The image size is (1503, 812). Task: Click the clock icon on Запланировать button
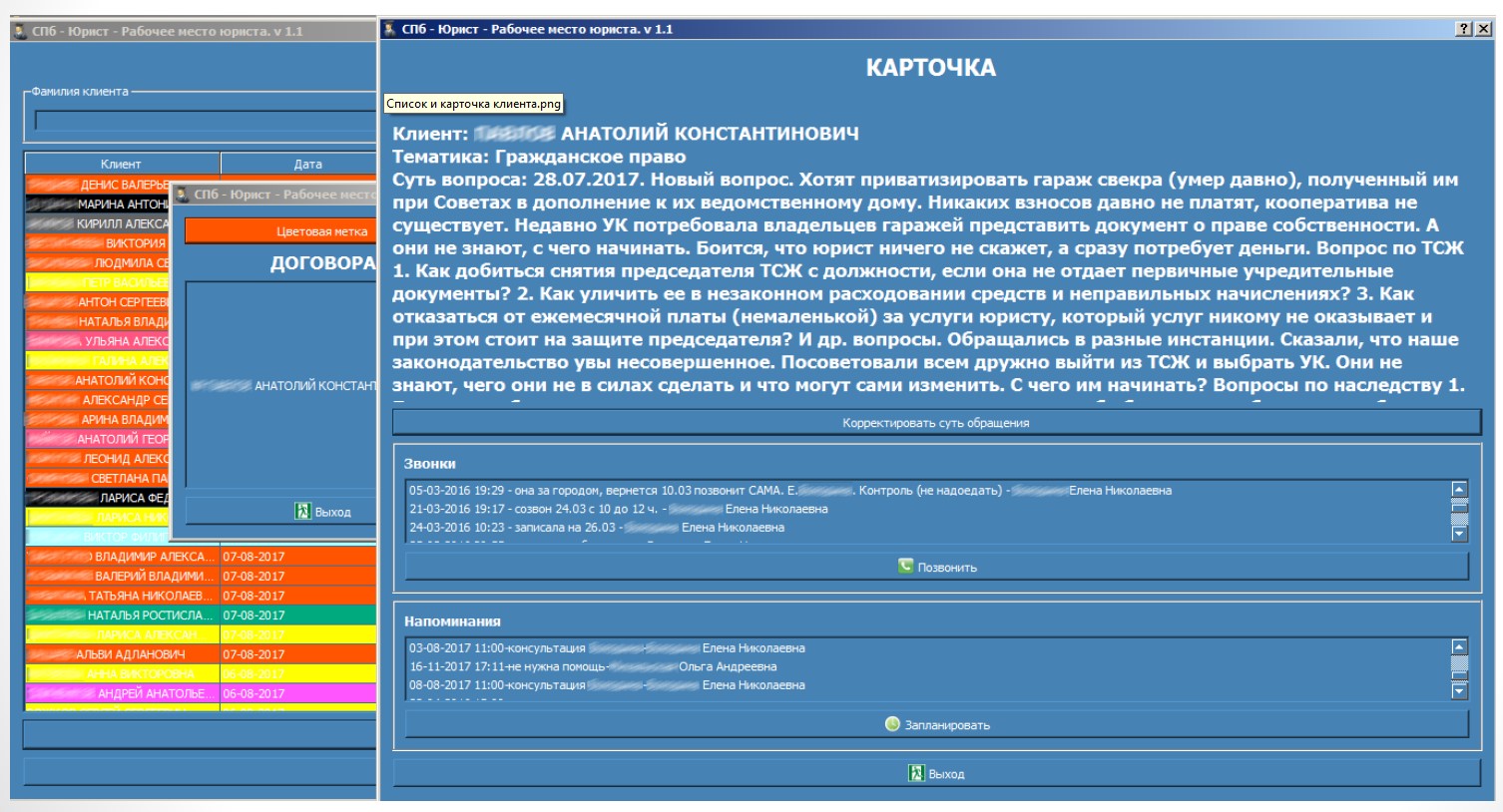click(x=892, y=724)
